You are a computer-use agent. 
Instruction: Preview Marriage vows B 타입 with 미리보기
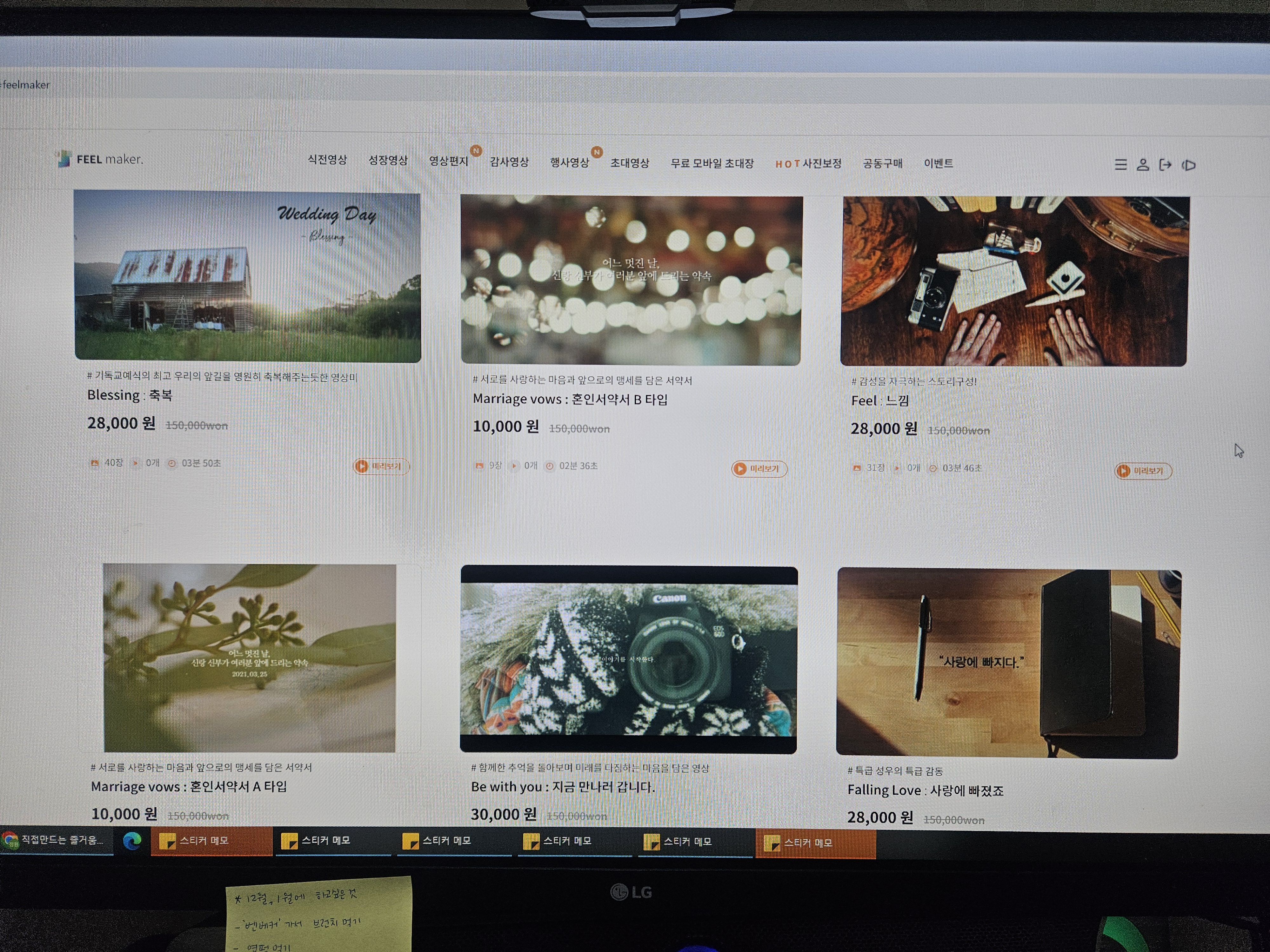point(759,469)
